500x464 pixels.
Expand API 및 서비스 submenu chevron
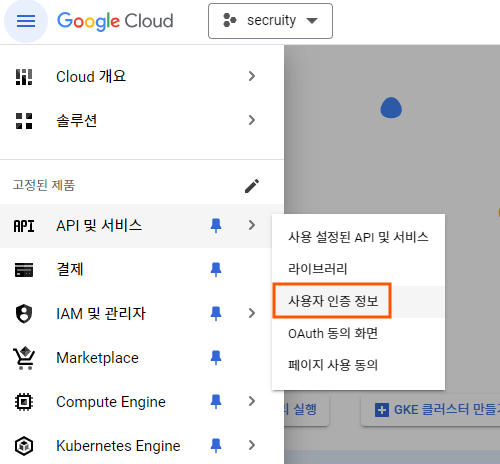point(252,225)
